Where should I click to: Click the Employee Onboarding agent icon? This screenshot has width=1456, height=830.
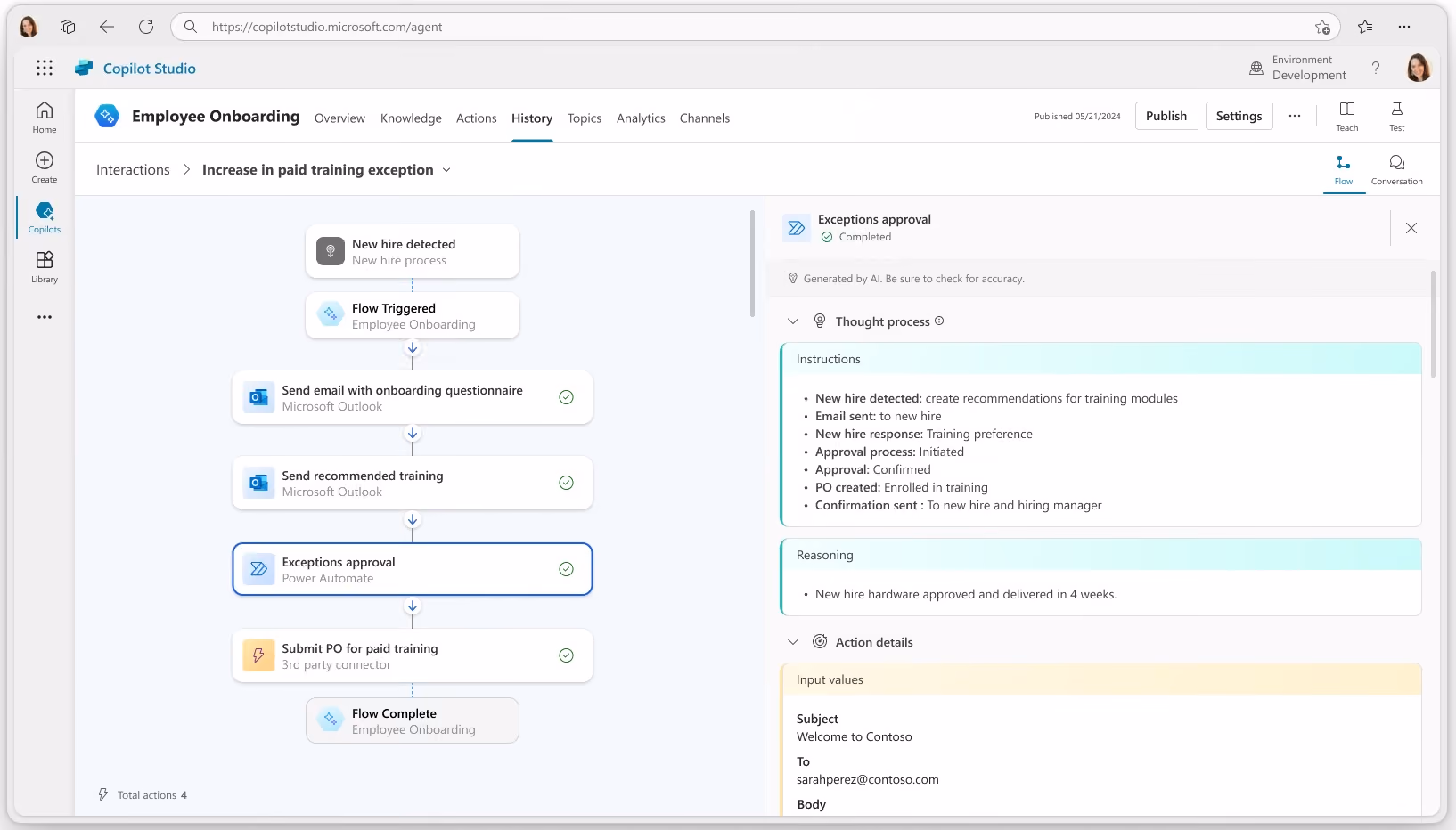coord(107,116)
